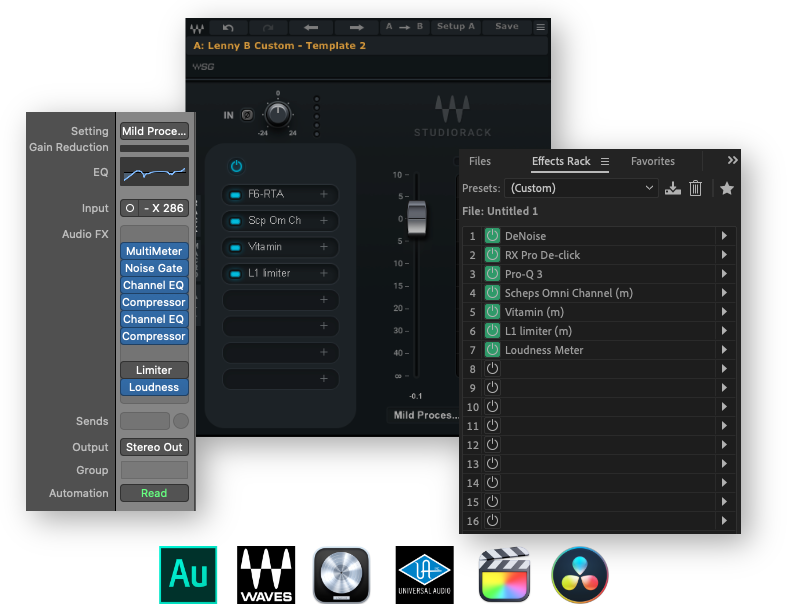Viewport: 788px width, 607px height.
Task: Adjust the input gain knob
Action: [x=277, y=114]
